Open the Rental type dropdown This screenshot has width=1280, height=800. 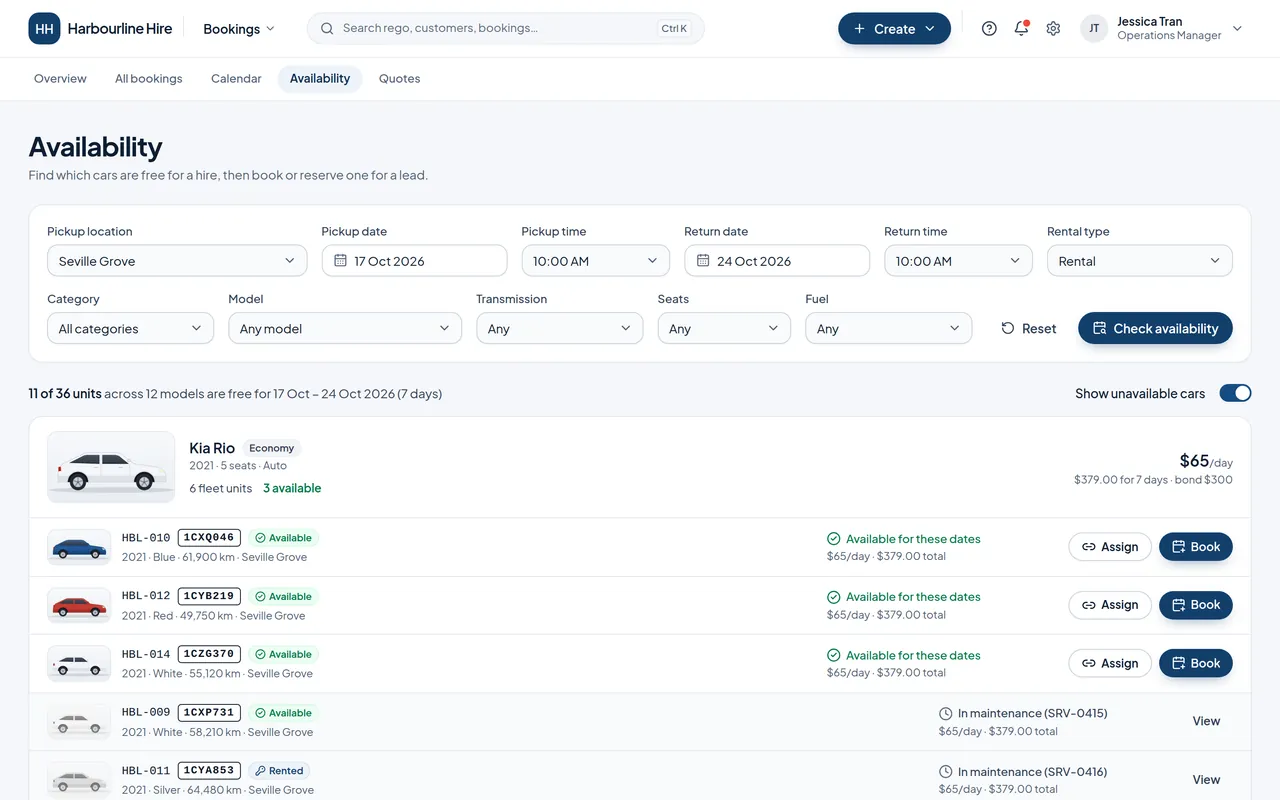1140,261
